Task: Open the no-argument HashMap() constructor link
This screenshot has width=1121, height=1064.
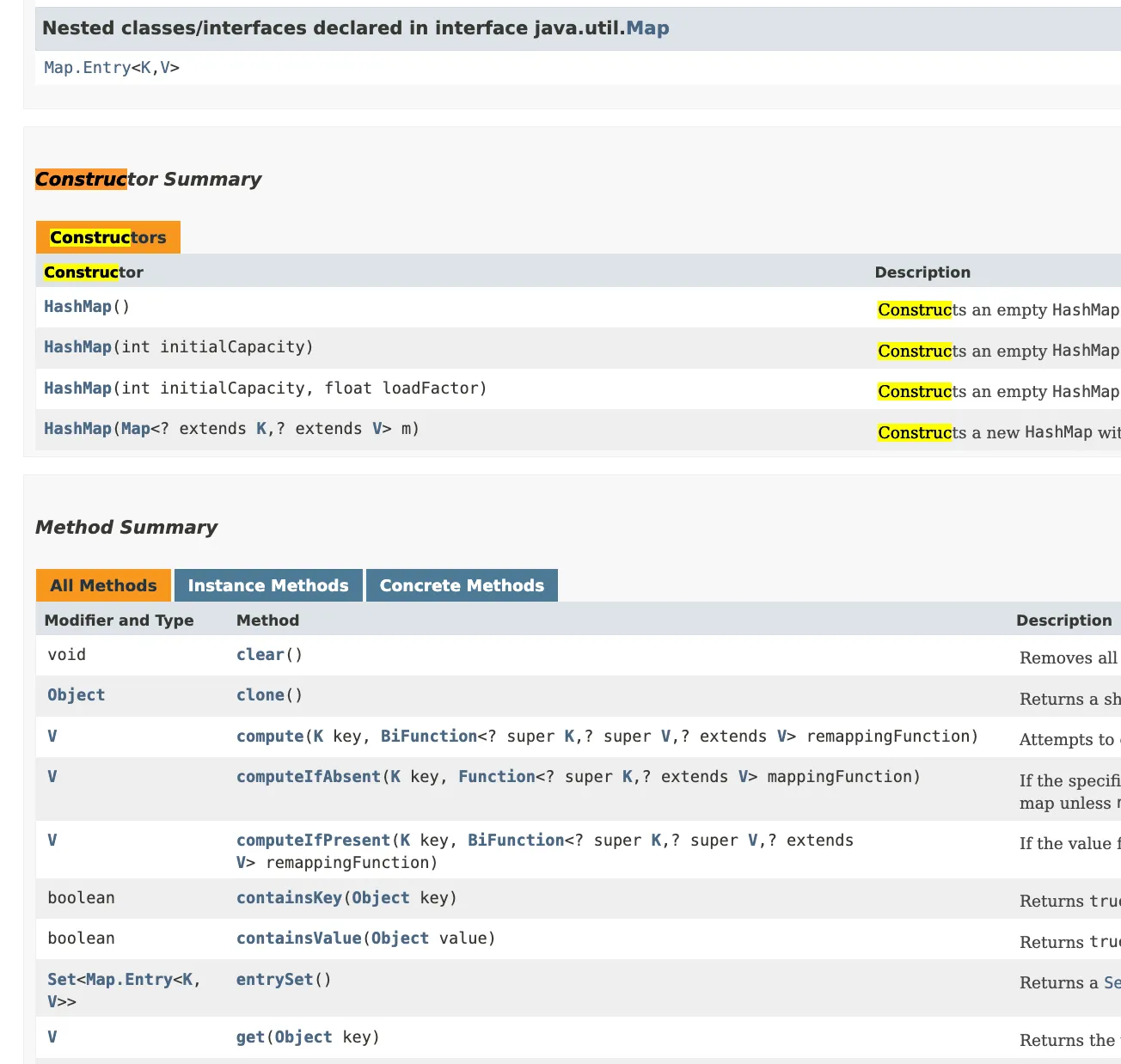Action: (x=77, y=307)
